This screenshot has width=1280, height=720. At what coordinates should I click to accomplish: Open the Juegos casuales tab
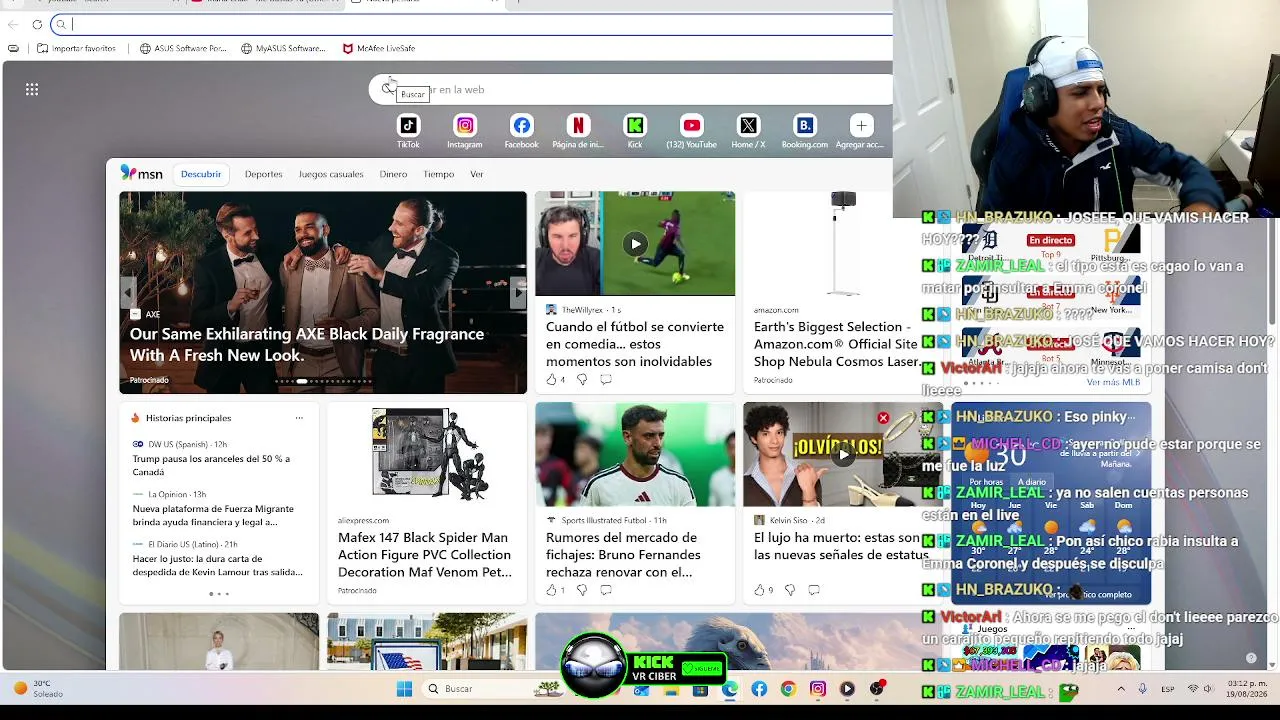331,174
